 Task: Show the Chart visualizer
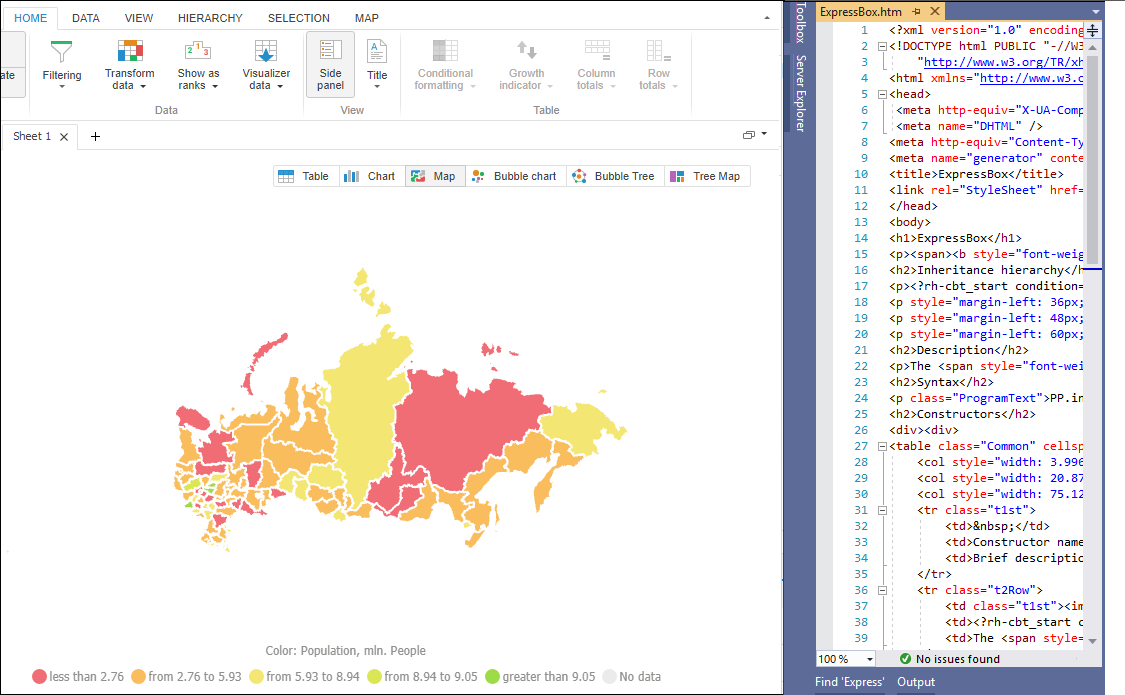pyautogui.click(x=369, y=176)
